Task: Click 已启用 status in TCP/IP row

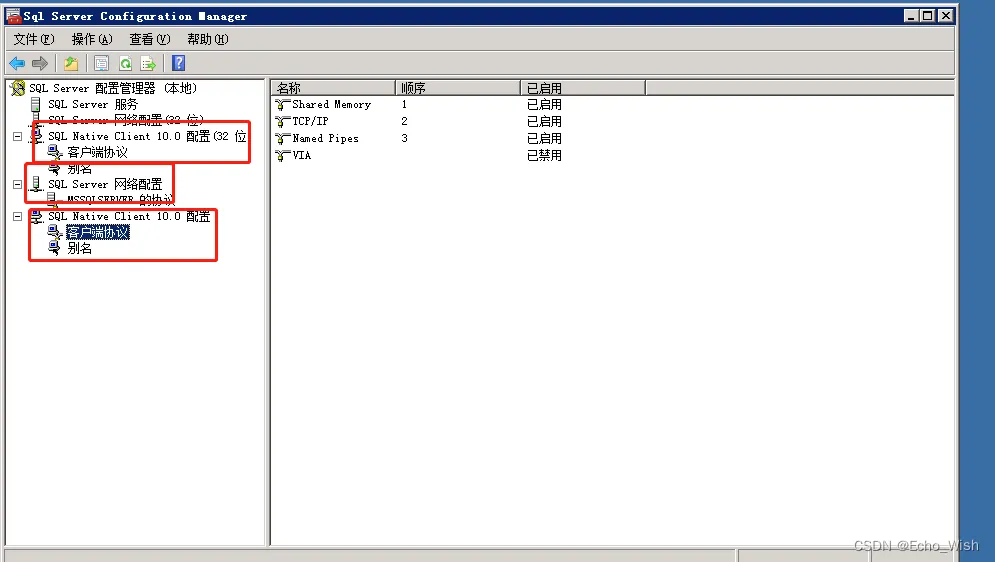Action: click(544, 121)
